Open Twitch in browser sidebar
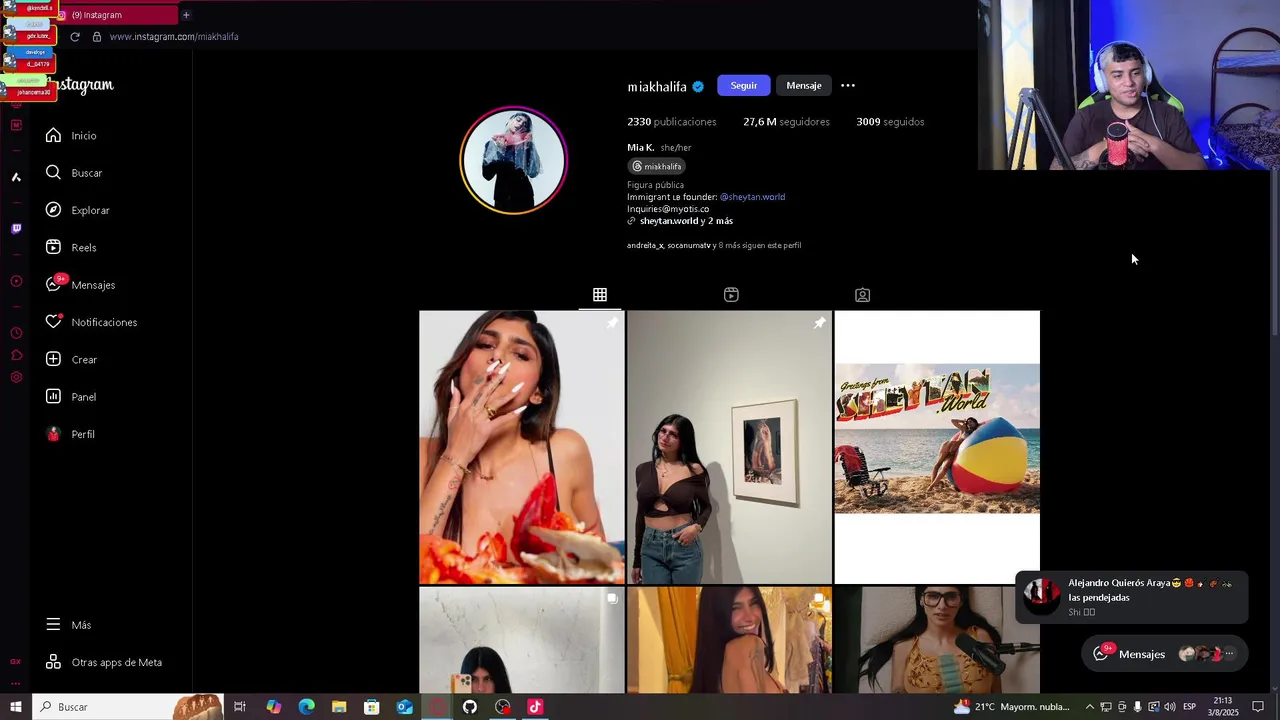The width and height of the screenshot is (1280, 720). point(16,229)
